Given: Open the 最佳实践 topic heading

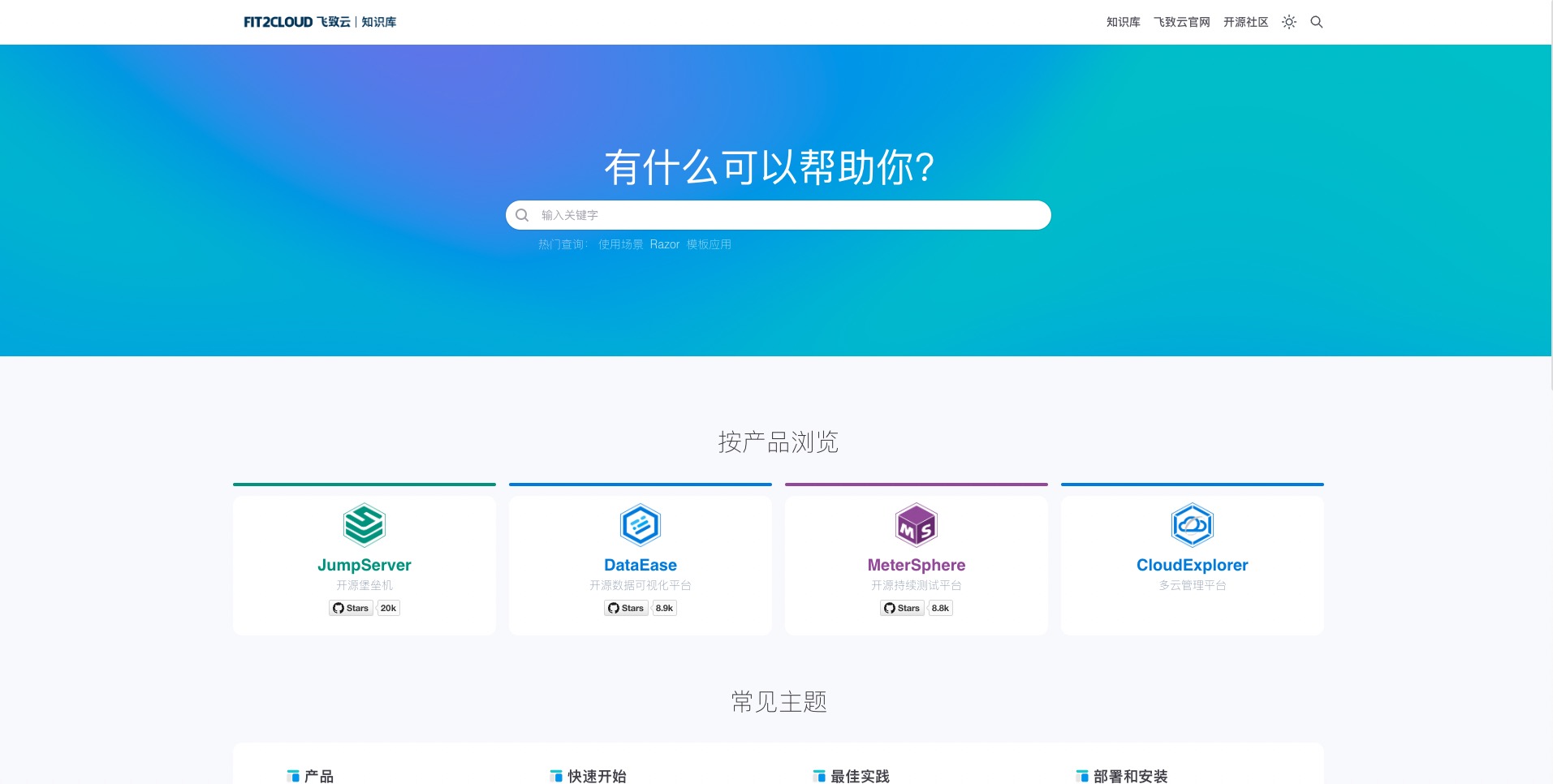Looking at the screenshot, I should (x=860, y=777).
